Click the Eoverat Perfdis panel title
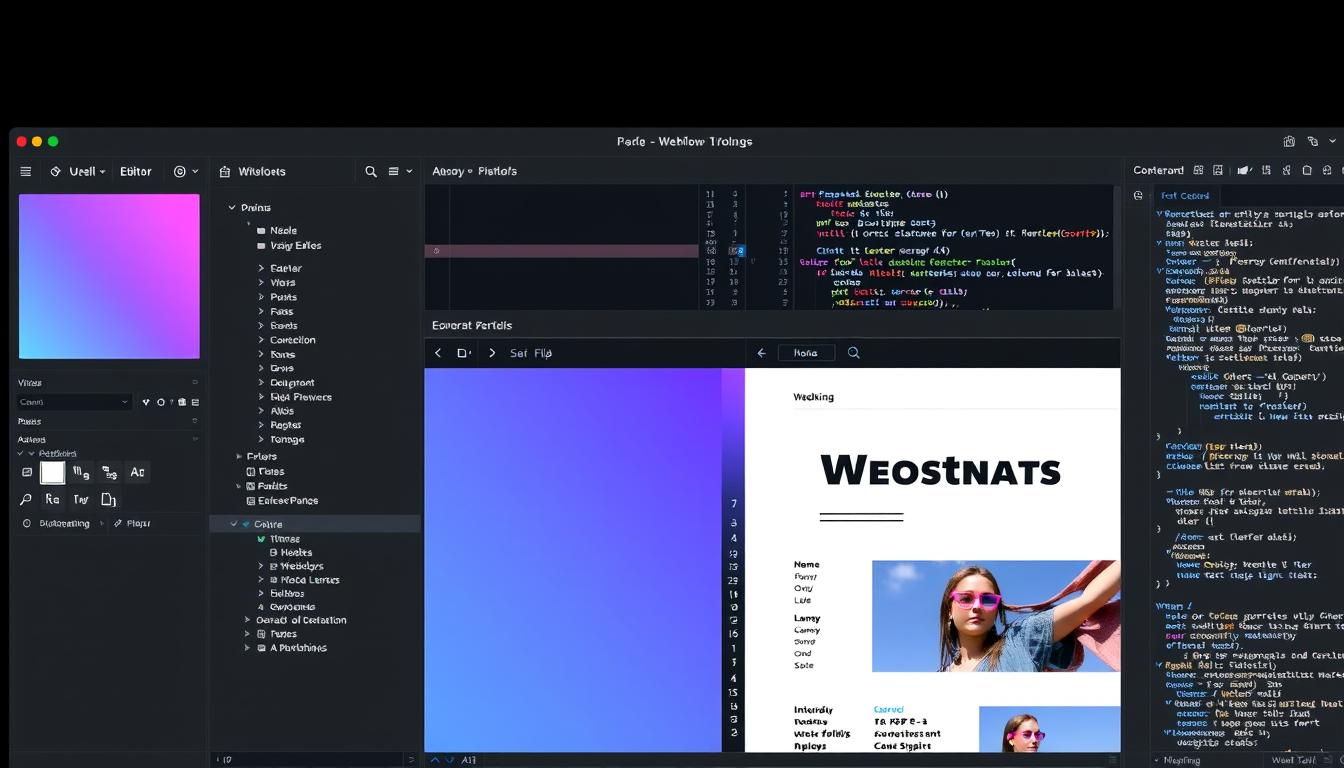Image resolution: width=1344 pixels, height=768 pixels. [x=472, y=326]
